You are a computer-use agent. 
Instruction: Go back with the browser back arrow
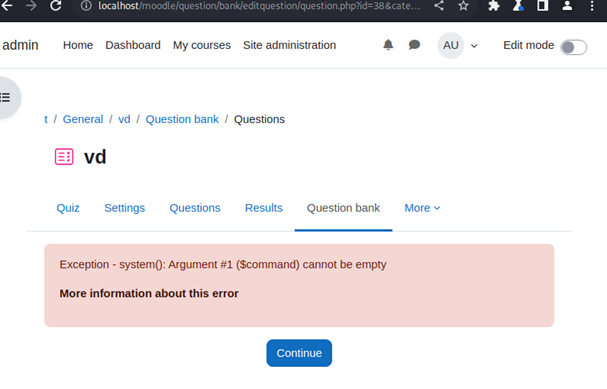pos(6,6)
